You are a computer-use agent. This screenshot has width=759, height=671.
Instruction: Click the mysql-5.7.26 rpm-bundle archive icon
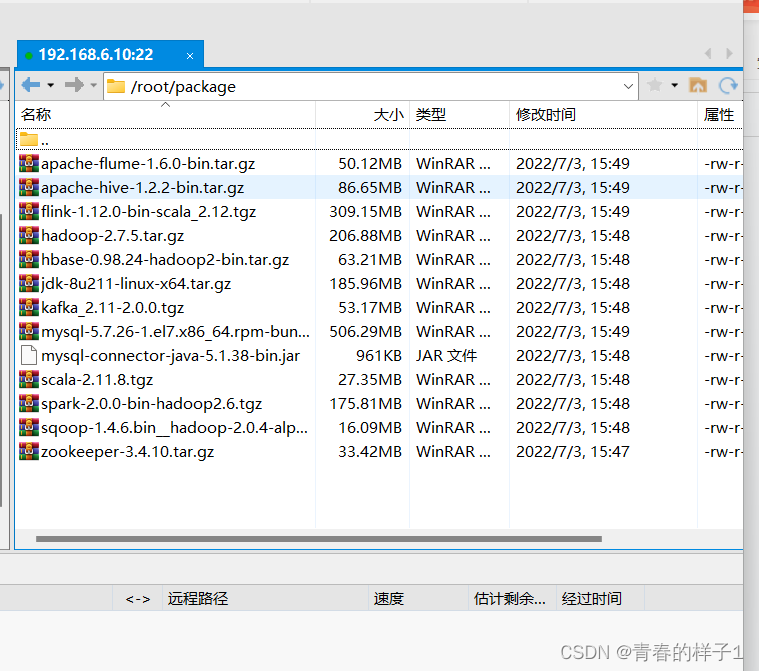tap(29, 332)
